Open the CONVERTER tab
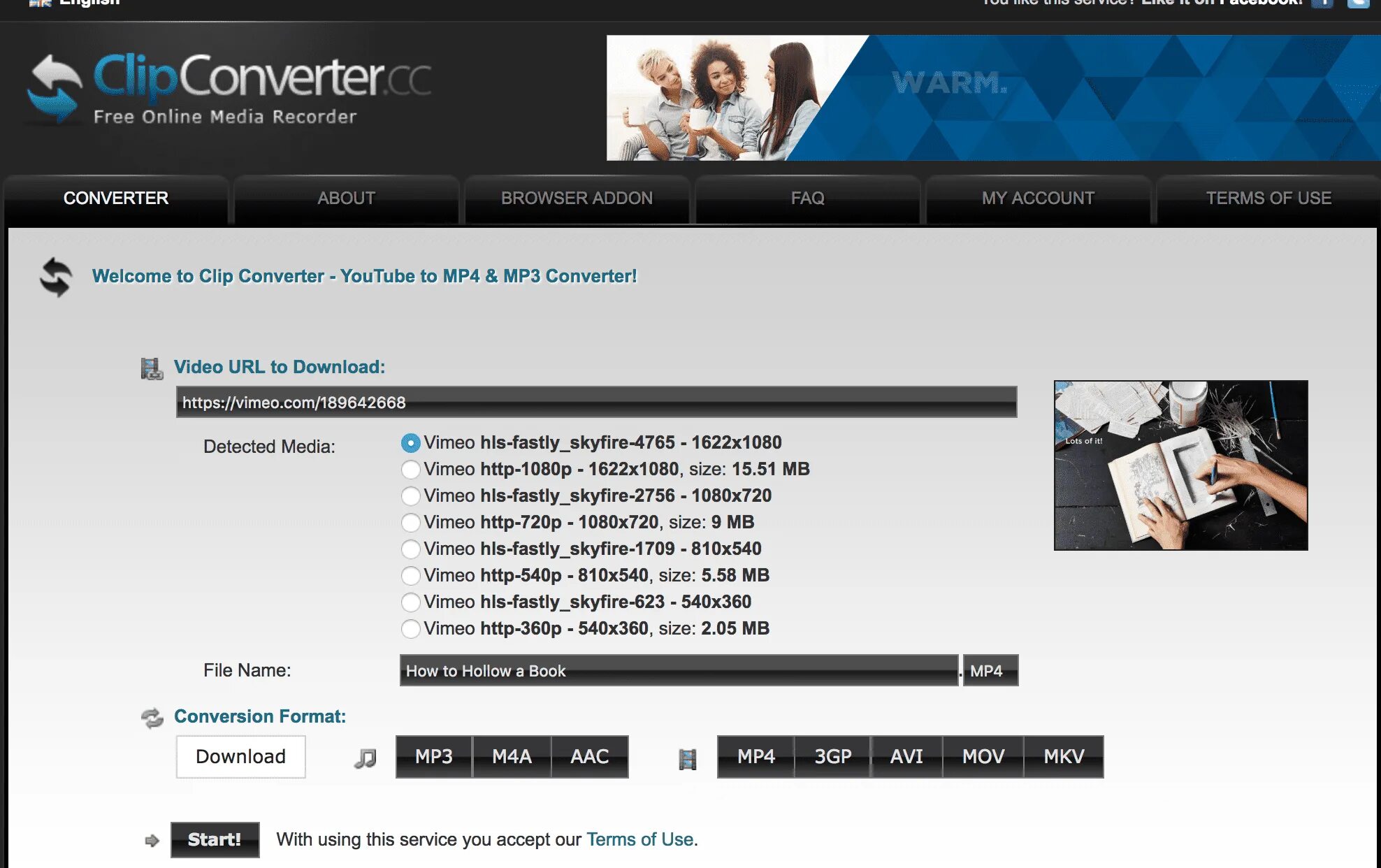Viewport: 1381px width, 868px height. [x=115, y=197]
